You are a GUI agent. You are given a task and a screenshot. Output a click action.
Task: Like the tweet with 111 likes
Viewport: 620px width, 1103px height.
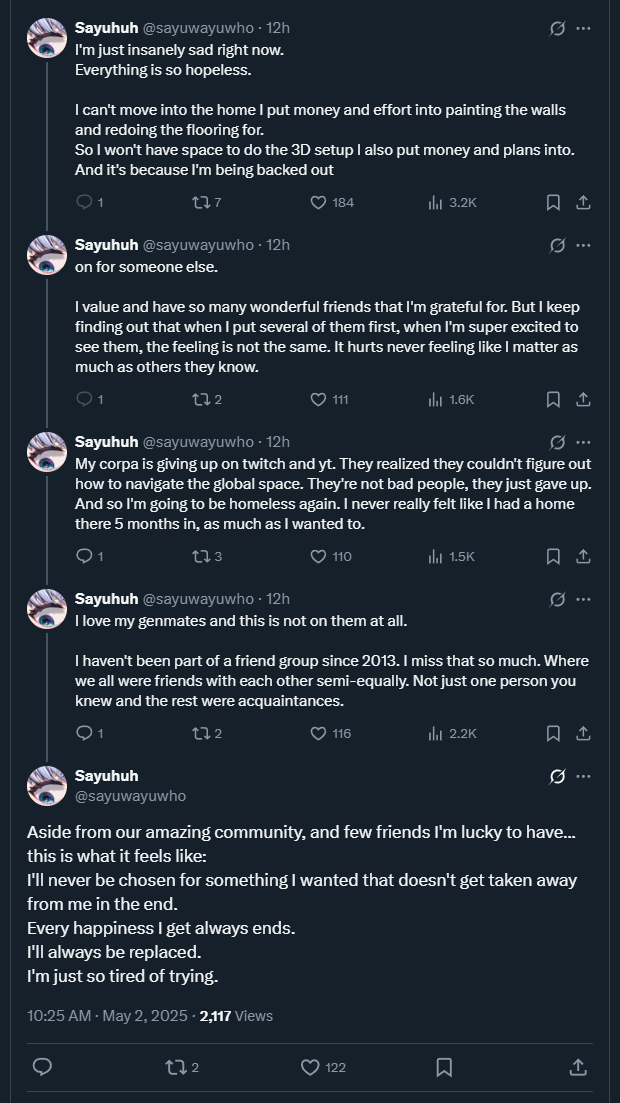click(x=319, y=399)
